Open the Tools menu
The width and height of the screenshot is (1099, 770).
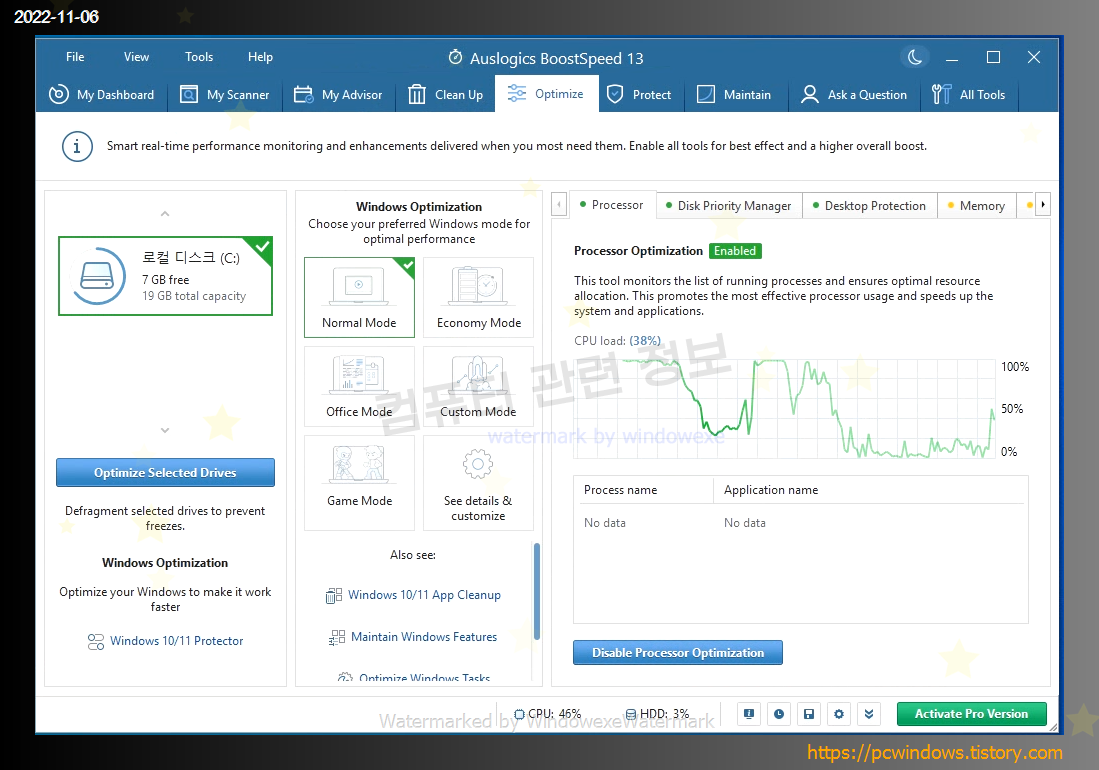point(199,57)
